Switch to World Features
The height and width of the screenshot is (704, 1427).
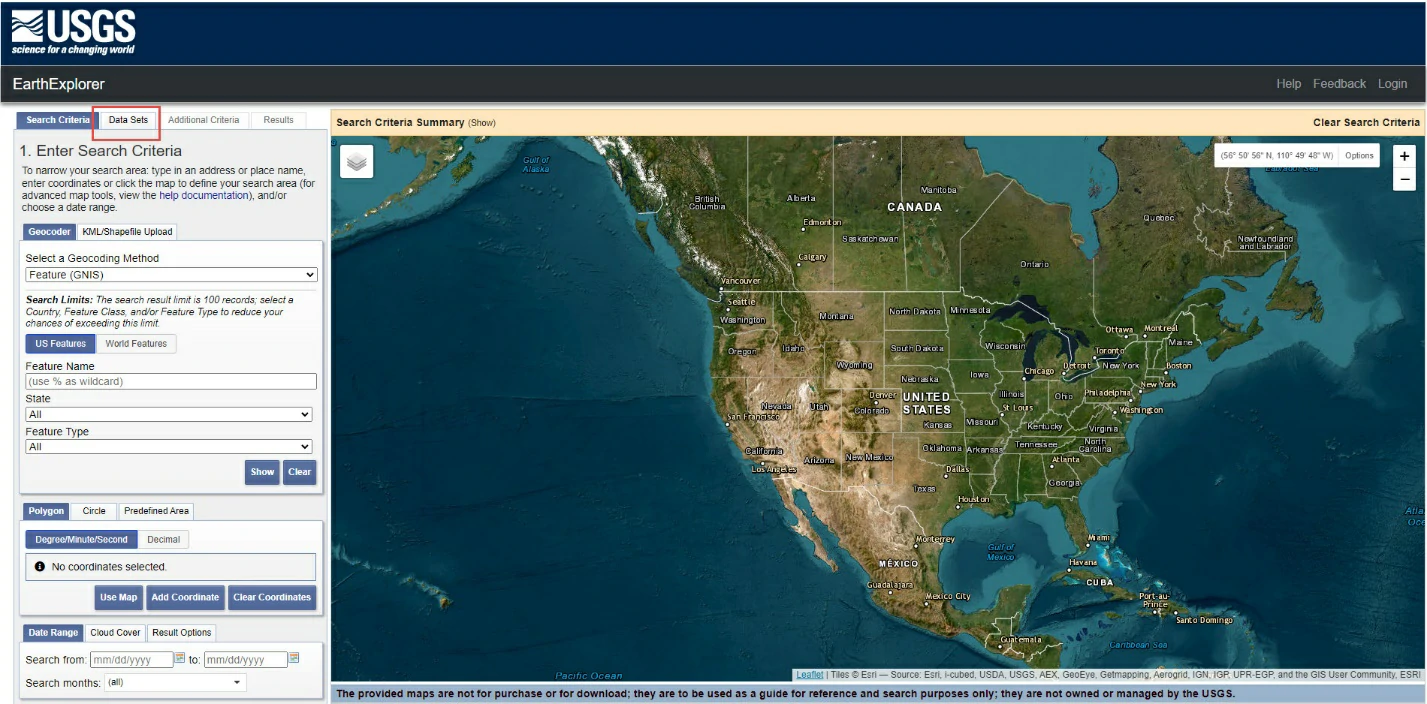tap(136, 344)
